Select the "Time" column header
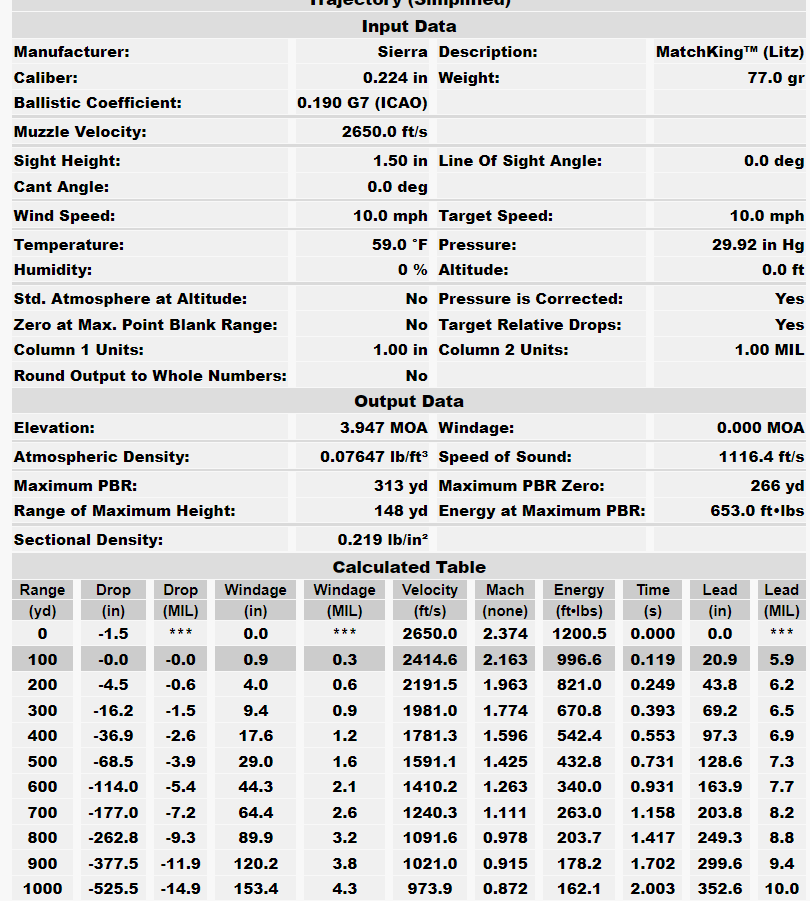The width and height of the screenshot is (810, 901). coord(653,590)
